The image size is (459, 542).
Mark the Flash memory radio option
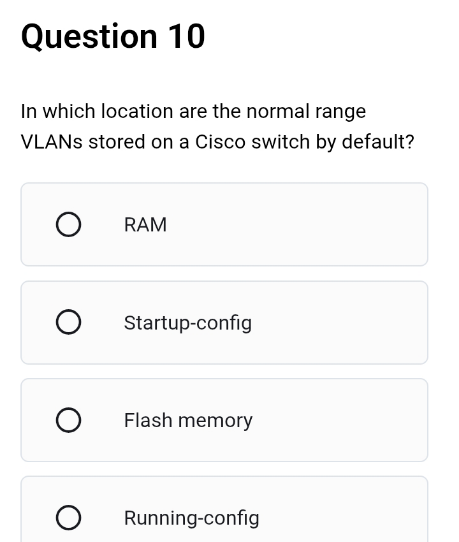click(68, 420)
